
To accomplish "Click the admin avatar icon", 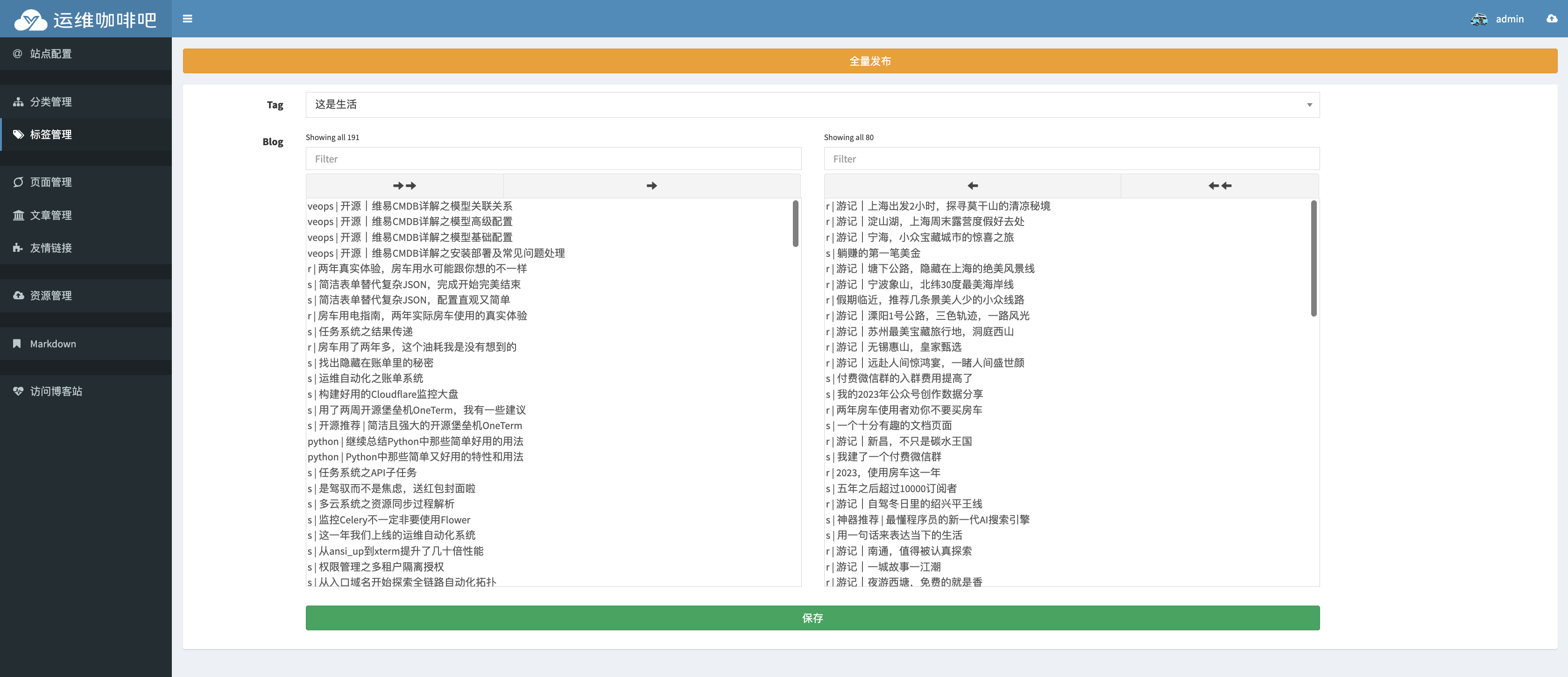I will point(1478,19).
